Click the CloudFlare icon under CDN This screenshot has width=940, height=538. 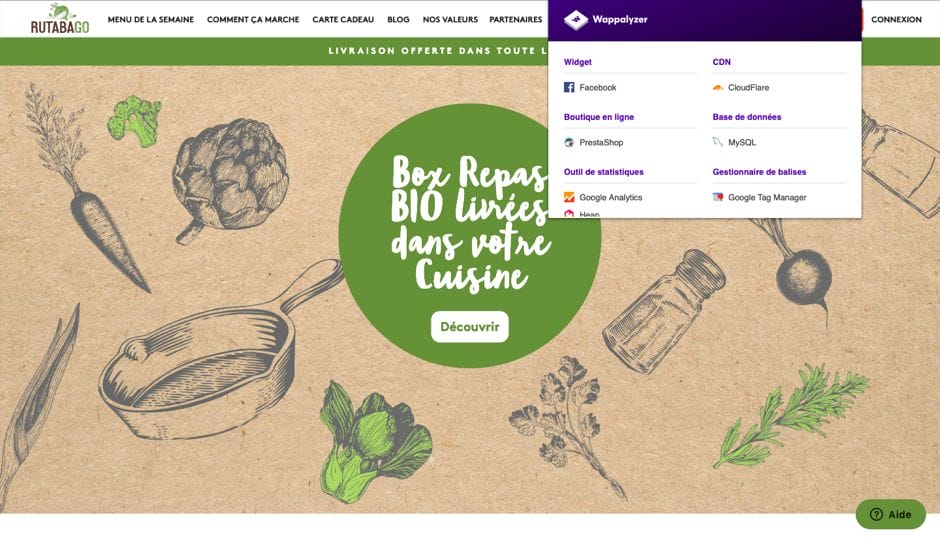click(718, 88)
